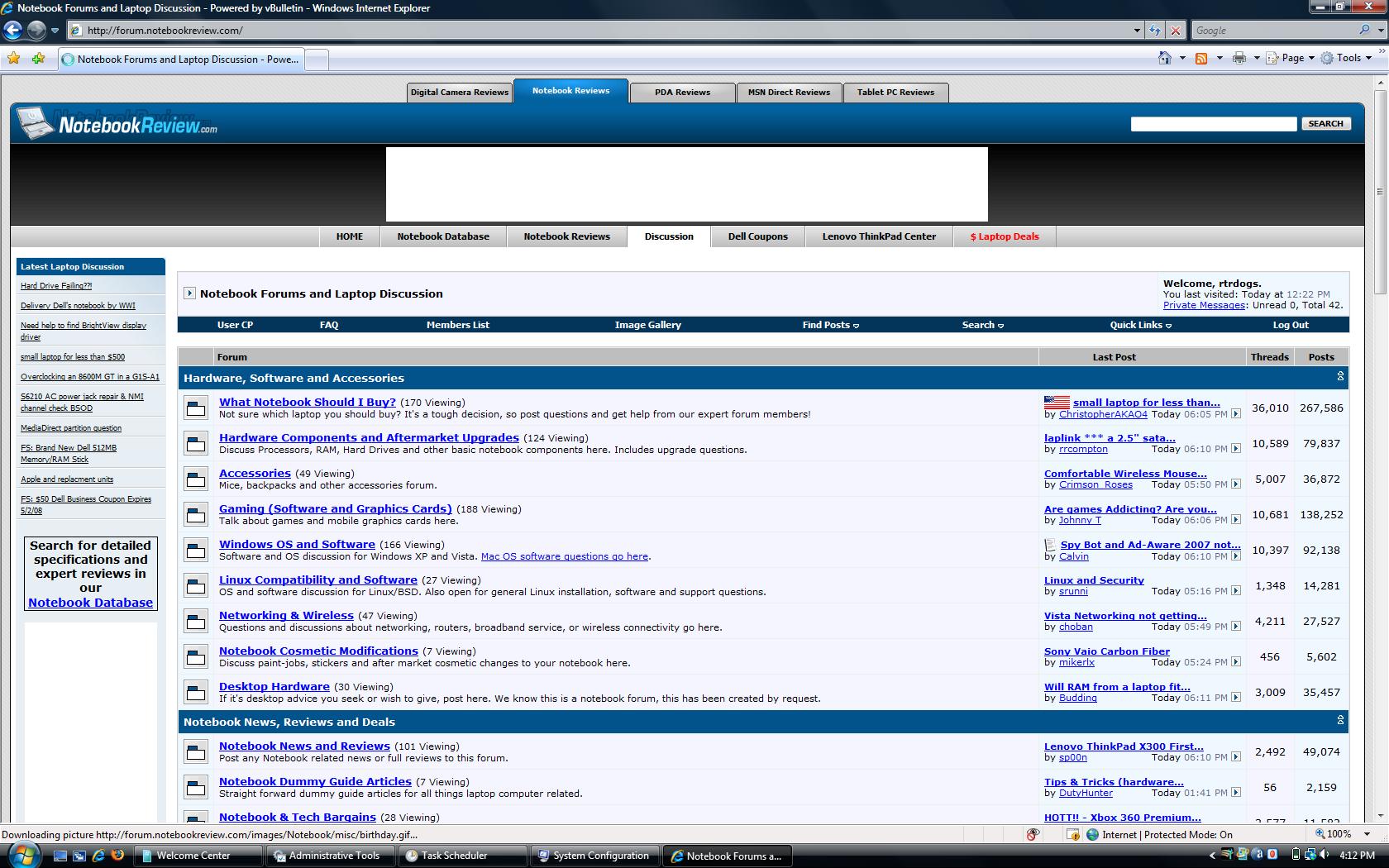Click the network connection tray icon
Screen dimensions: 1389x868
tap(1310, 855)
